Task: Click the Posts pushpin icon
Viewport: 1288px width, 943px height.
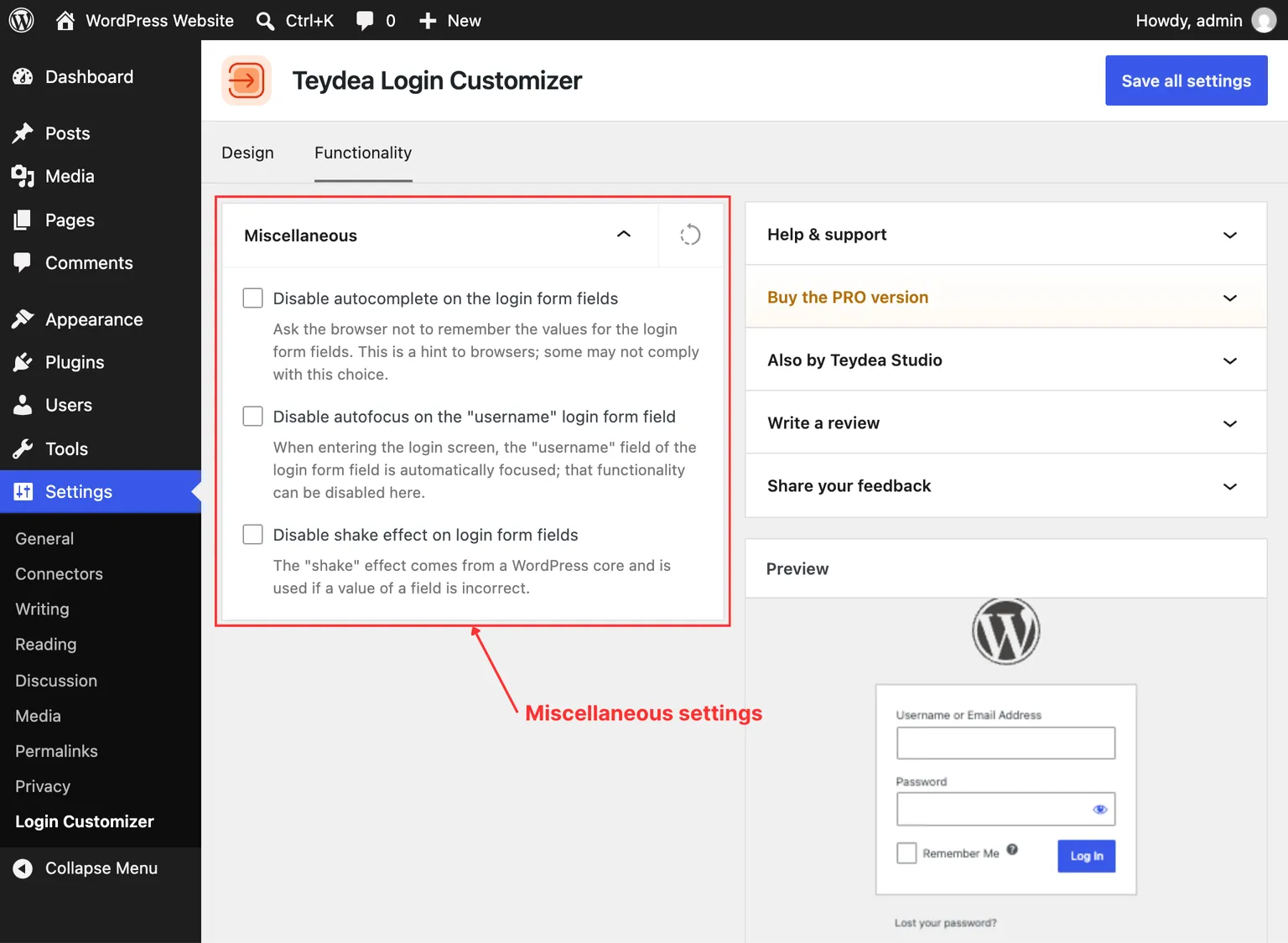Action: pyautogui.click(x=23, y=133)
